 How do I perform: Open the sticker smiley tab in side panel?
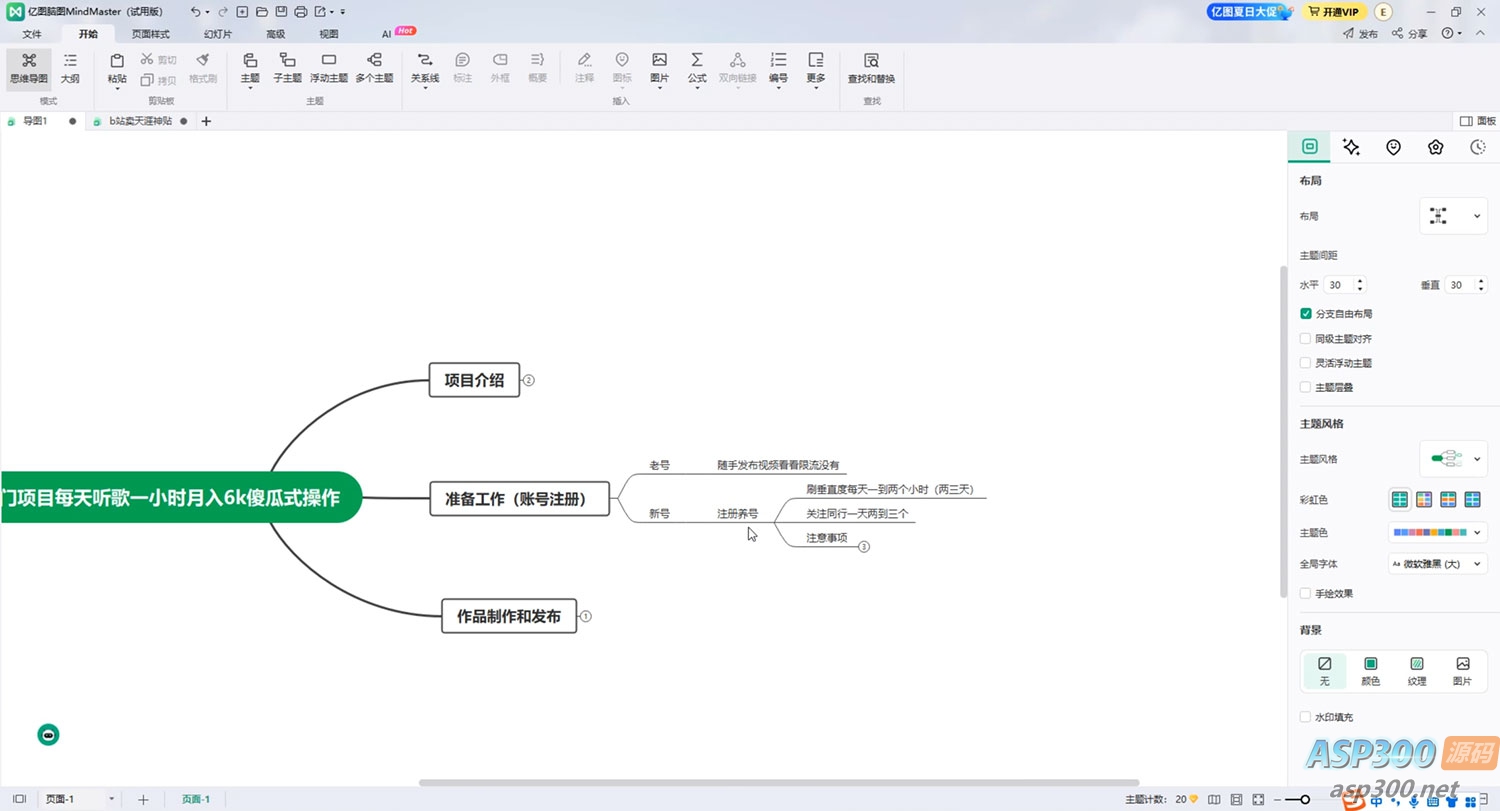[x=1393, y=147]
